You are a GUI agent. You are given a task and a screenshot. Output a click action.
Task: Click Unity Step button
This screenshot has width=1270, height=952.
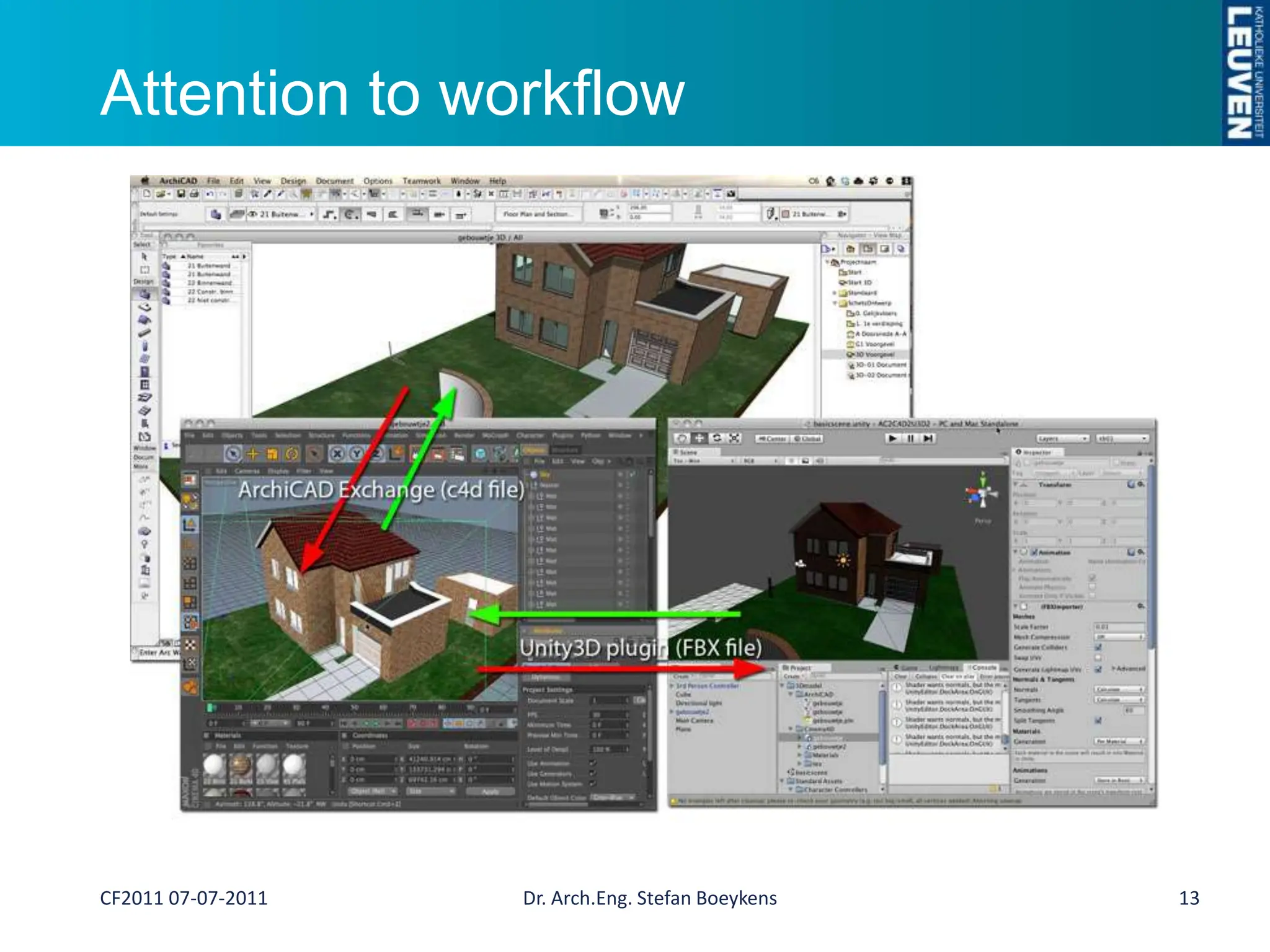pos(928,438)
